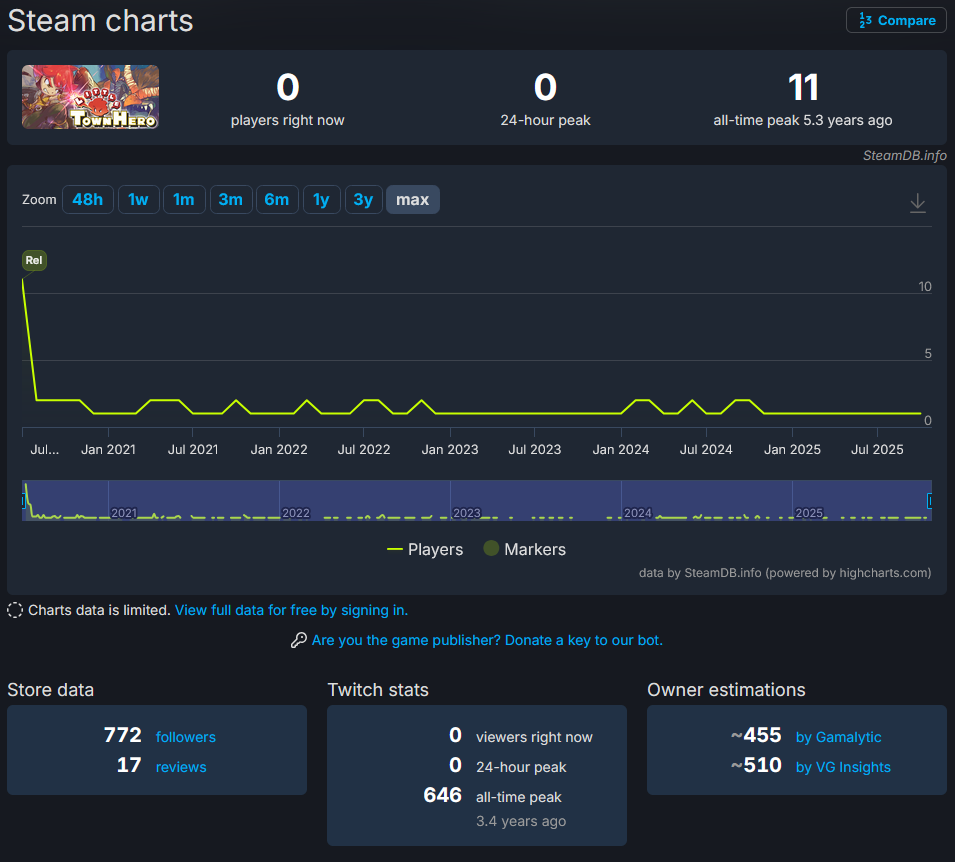Click the ~455 owner estimate
The height and width of the screenshot is (862, 955).
tap(756, 735)
